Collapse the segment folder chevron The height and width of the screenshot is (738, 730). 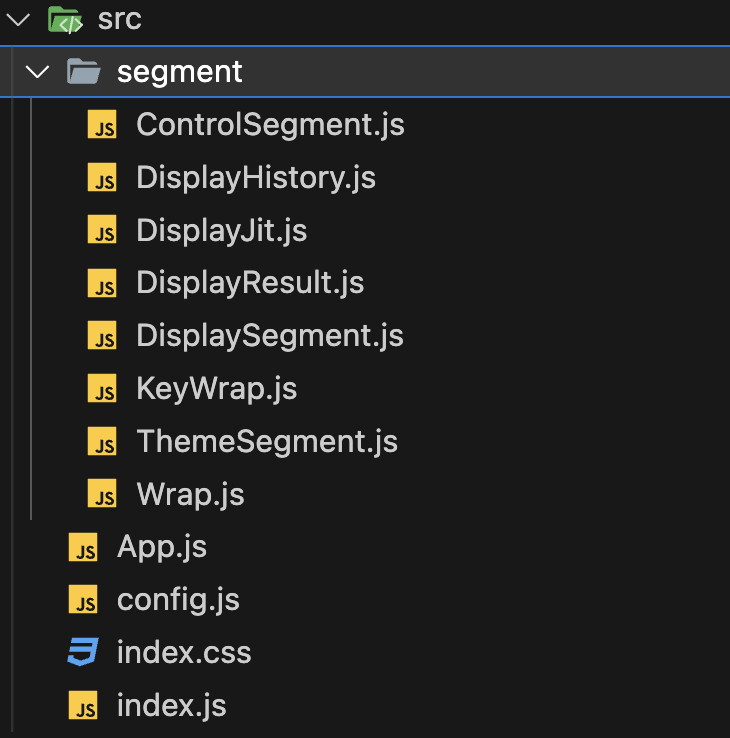click(x=37, y=72)
